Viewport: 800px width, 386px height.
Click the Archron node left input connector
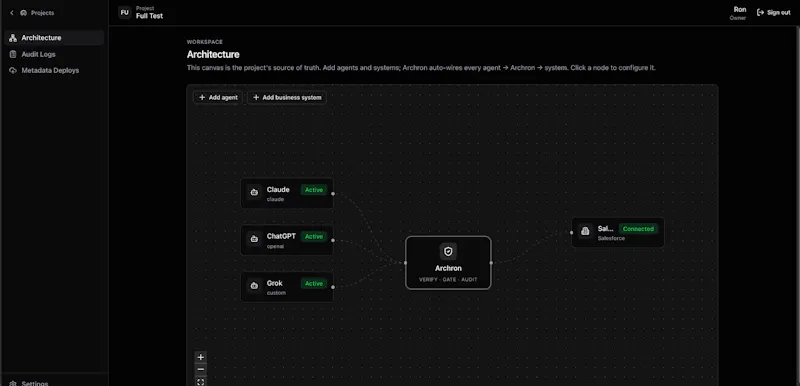406,263
